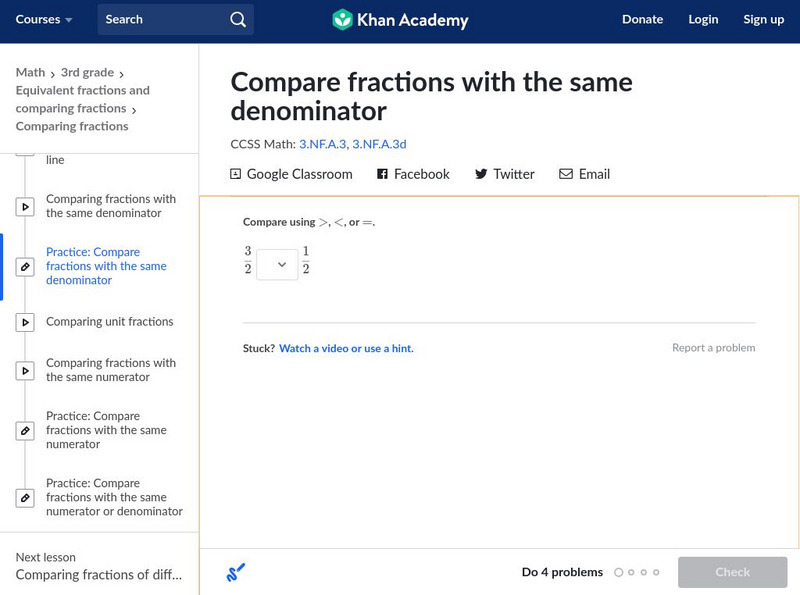Select Practice: Compare fractions with the same numerator
800x595 pixels.
106,430
